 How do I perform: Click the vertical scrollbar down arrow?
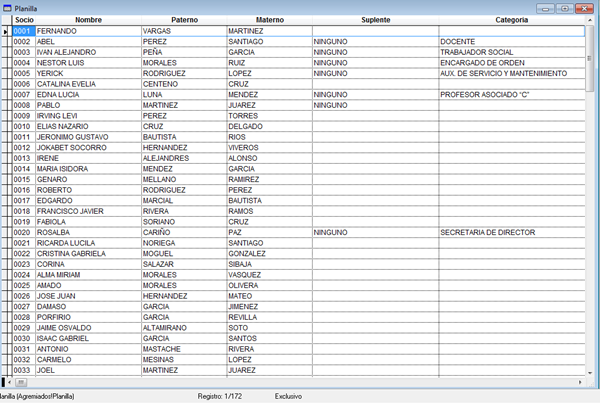click(x=590, y=373)
